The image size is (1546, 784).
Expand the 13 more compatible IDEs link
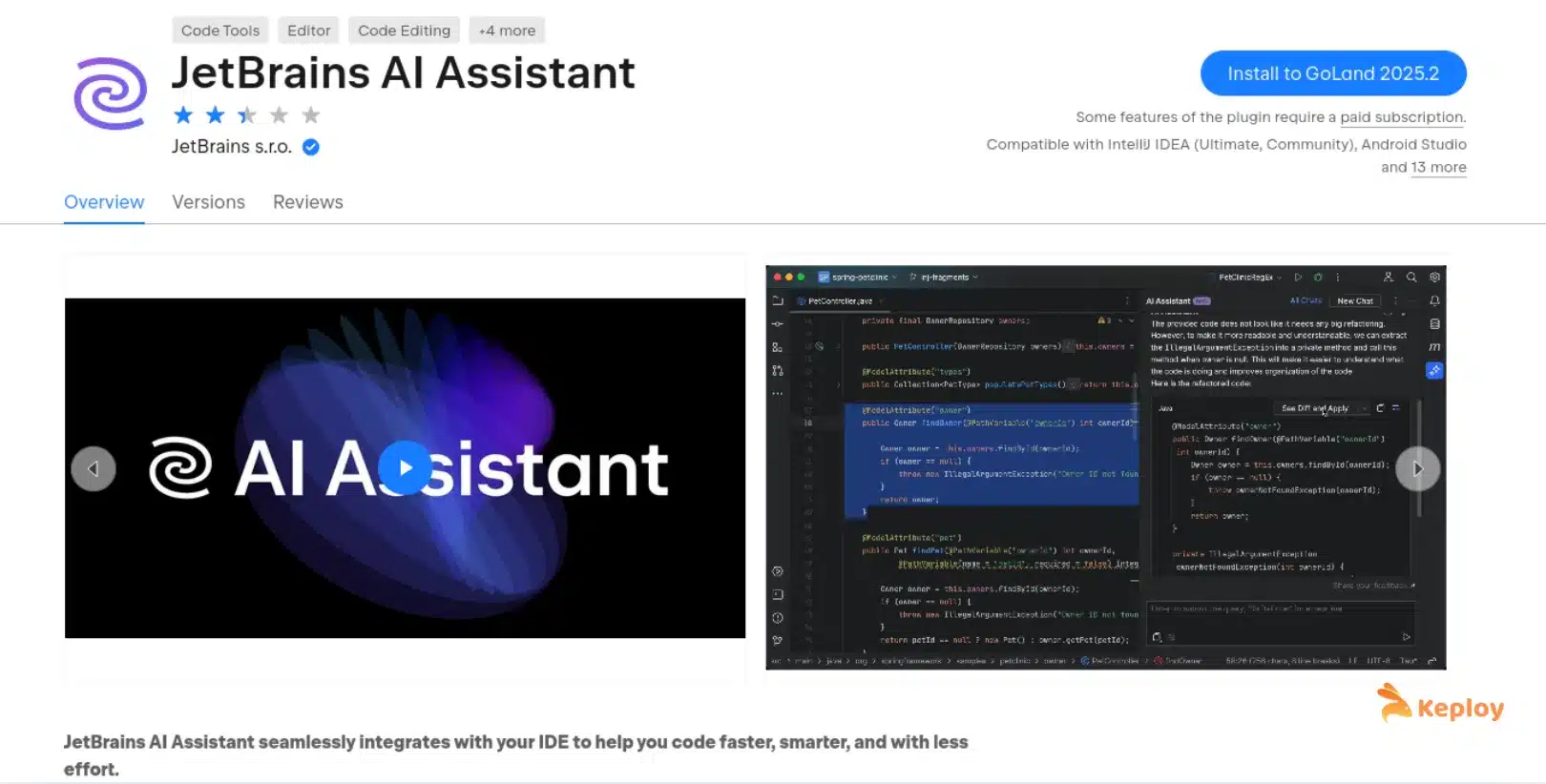coord(1438,167)
